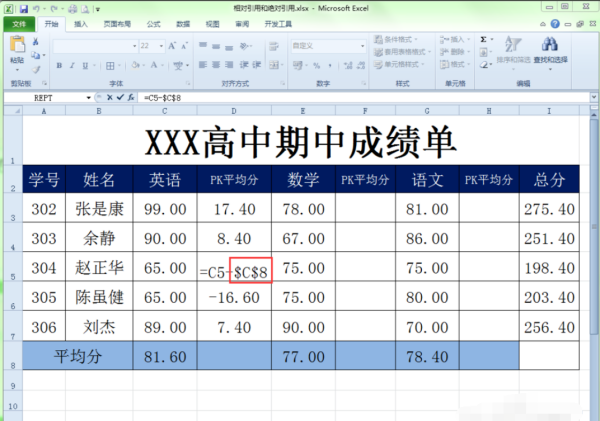This screenshot has height=421, width=600.
Task: Click the Merge and Center icon
Action: click(x=274, y=65)
